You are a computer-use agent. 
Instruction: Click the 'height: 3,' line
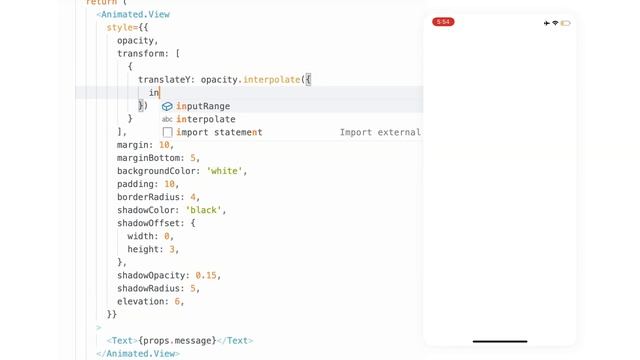coord(153,249)
